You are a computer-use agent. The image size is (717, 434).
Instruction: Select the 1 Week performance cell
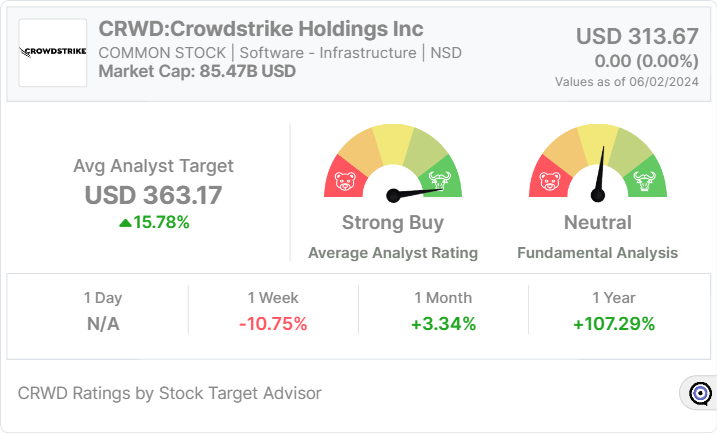(273, 311)
